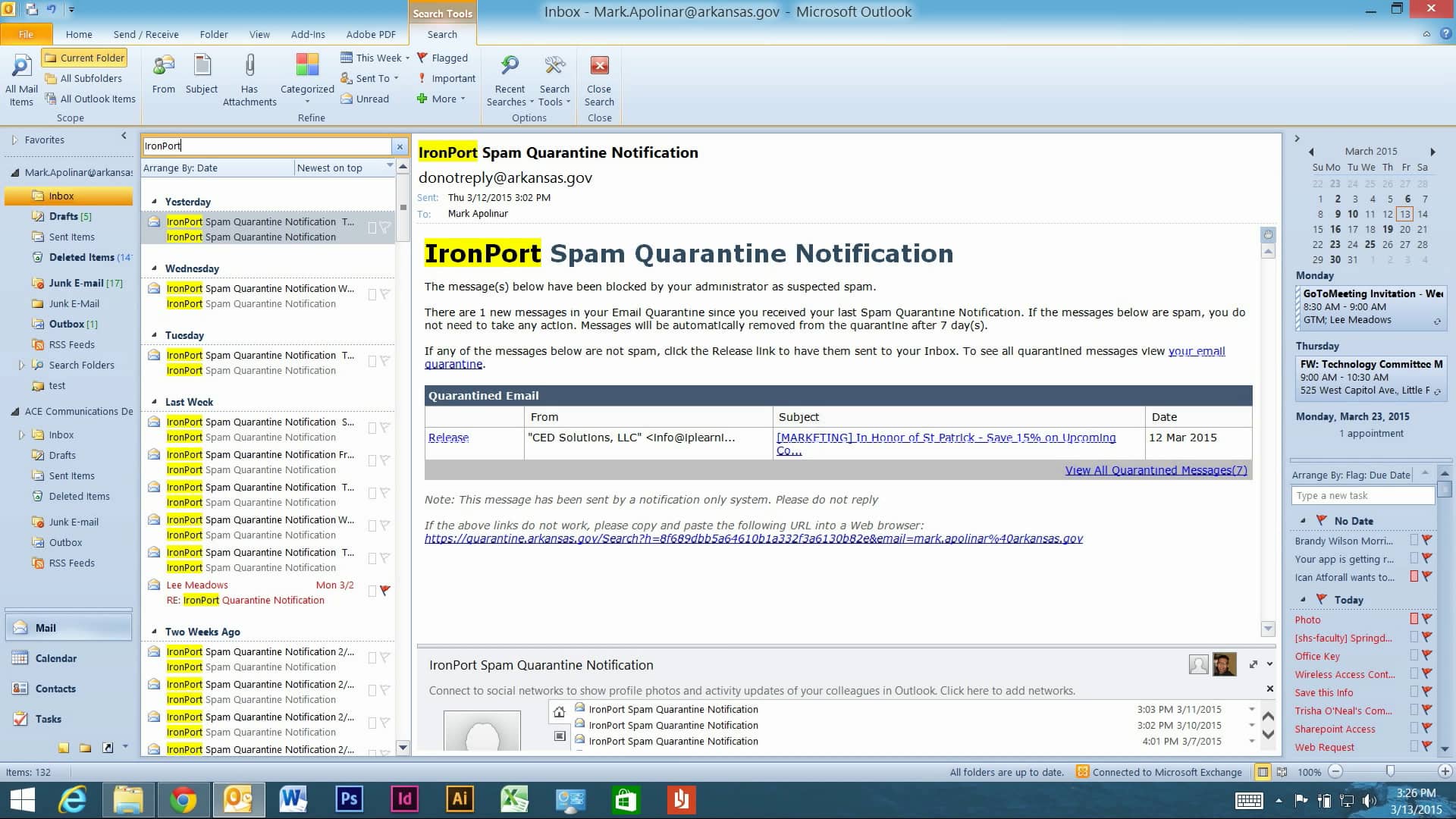Click the Categorized color squares icon
The width and height of the screenshot is (1456, 819).
tap(307, 66)
